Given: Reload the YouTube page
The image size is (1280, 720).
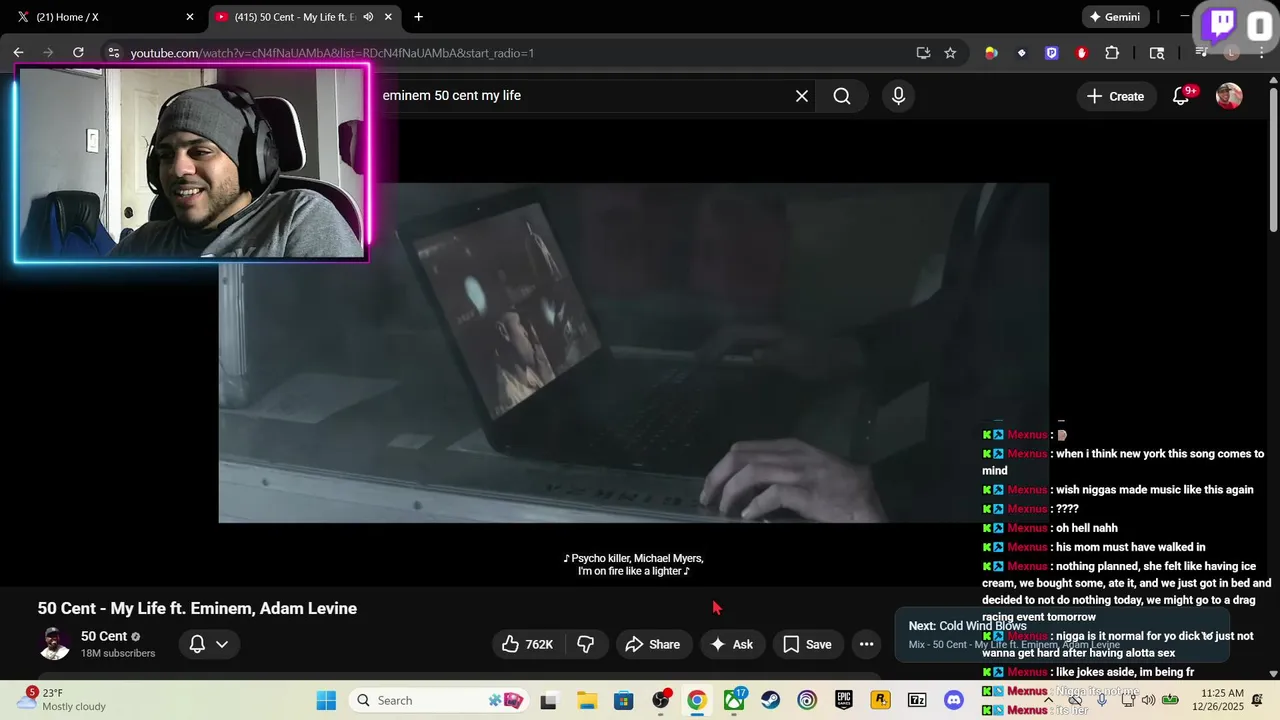Looking at the screenshot, I should click(78, 53).
